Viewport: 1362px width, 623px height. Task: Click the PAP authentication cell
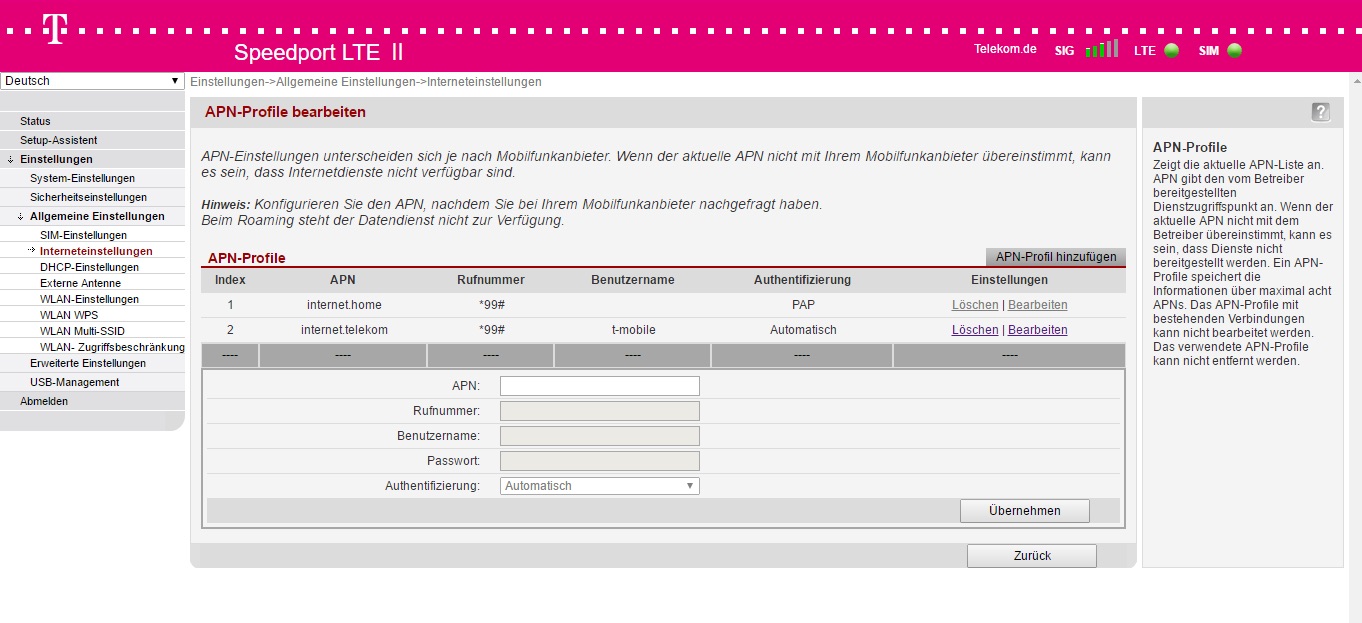803,305
